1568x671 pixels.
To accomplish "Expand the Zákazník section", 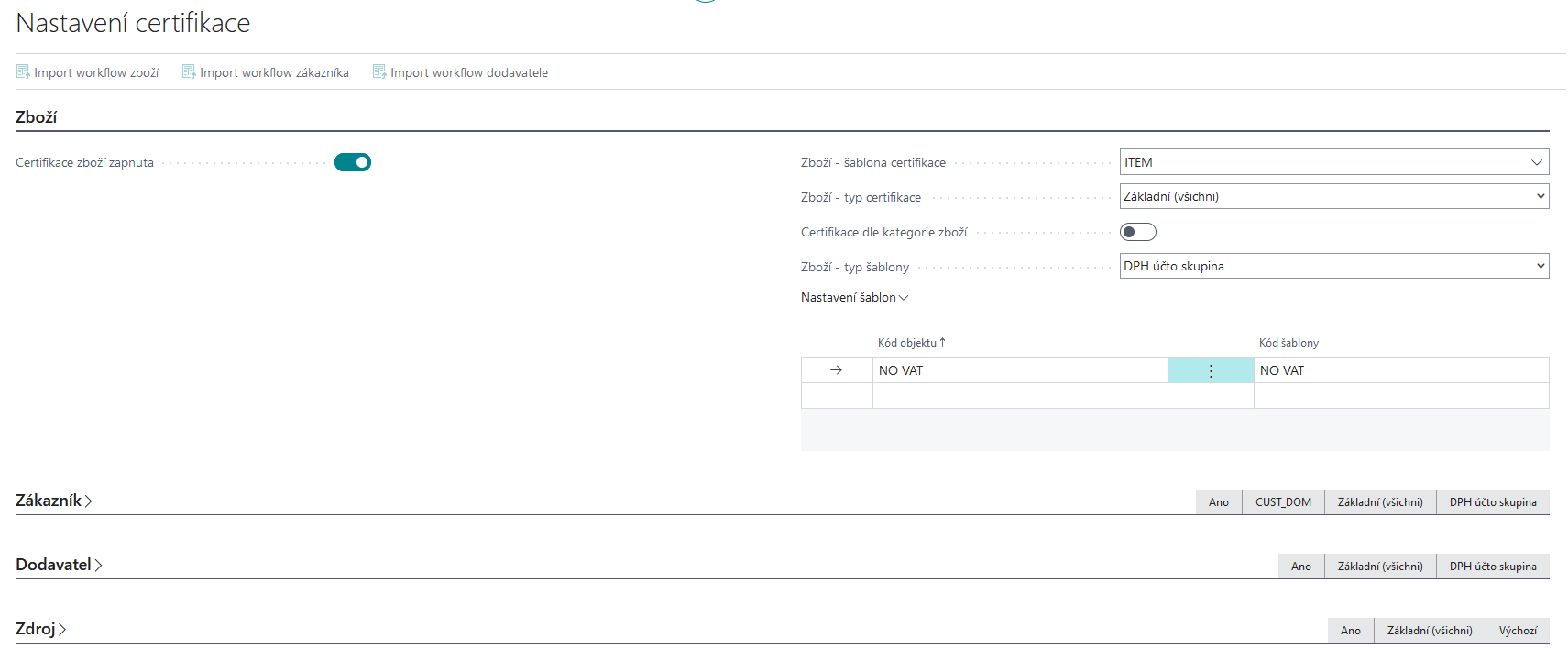I will (53, 500).
